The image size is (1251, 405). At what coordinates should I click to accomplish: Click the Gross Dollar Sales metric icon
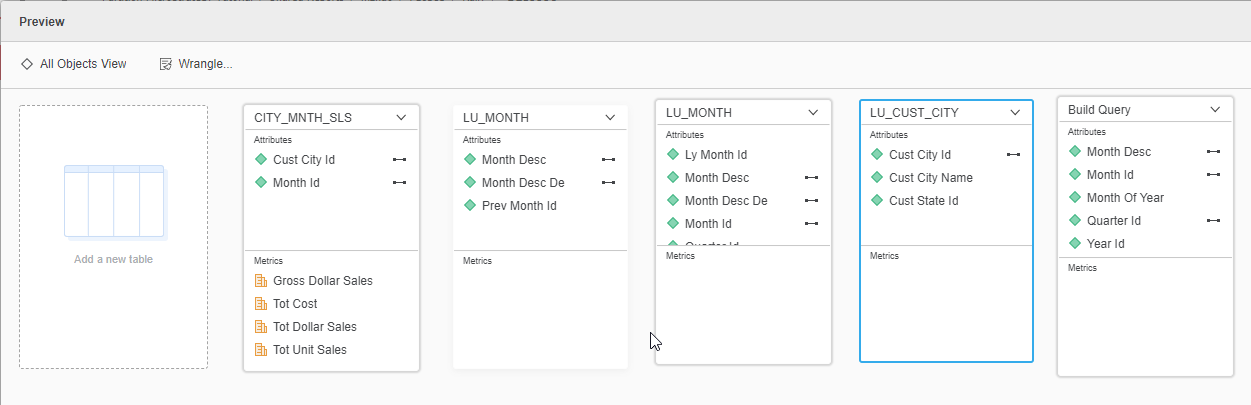point(262,281)
